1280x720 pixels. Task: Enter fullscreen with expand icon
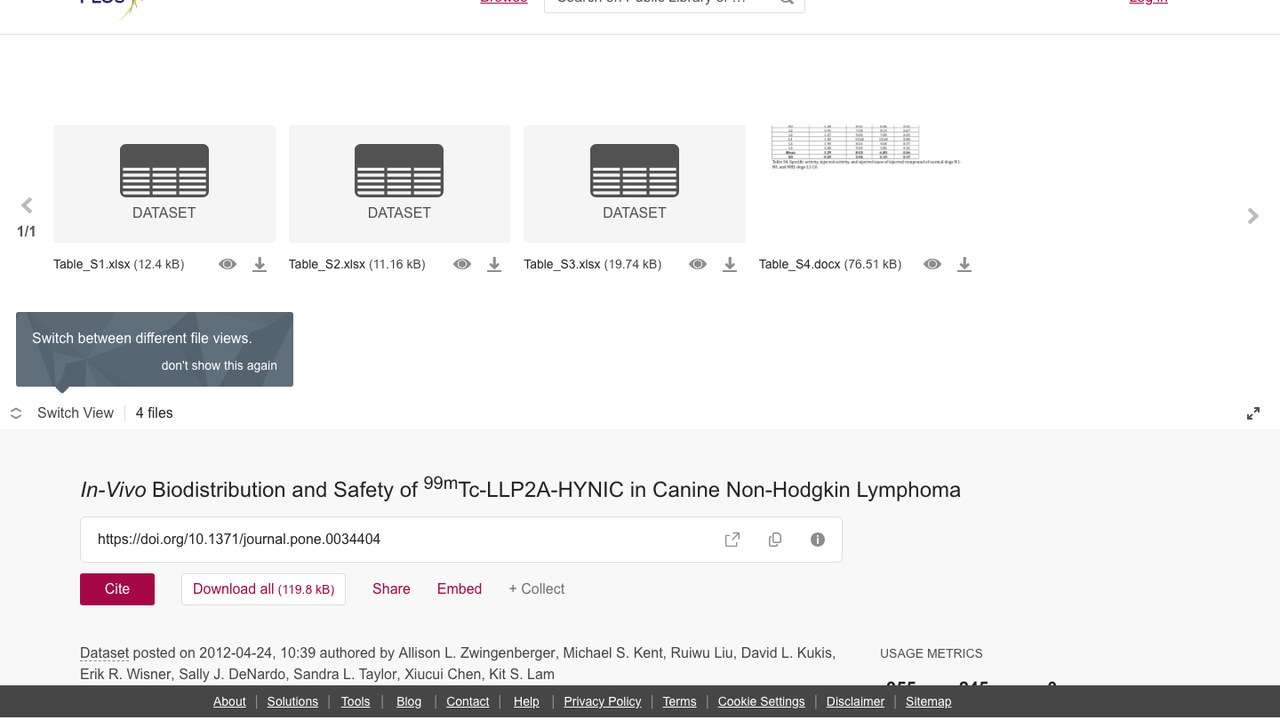pos(1253,413)
